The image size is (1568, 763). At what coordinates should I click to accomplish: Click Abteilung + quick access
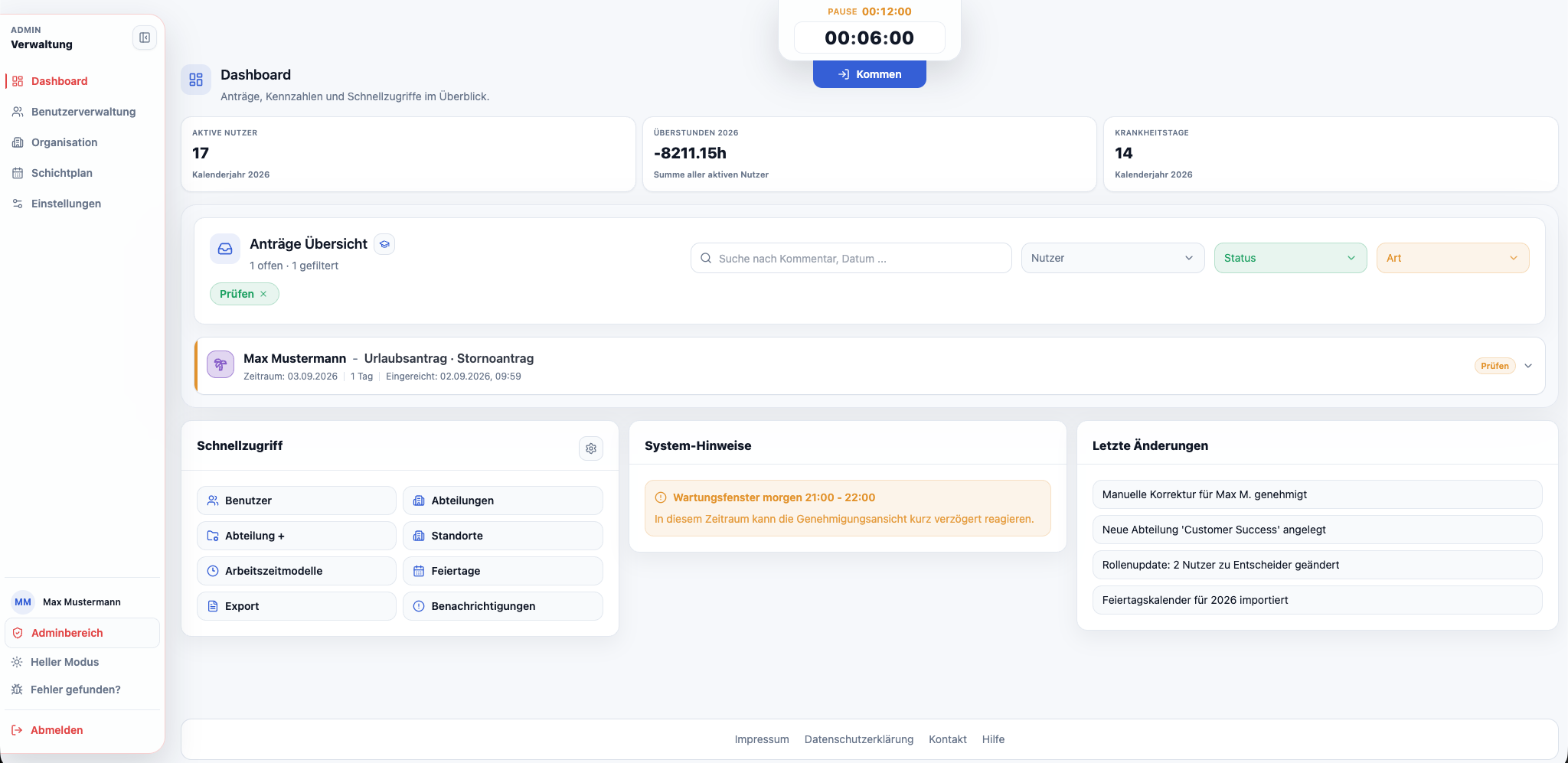click(x=297, y=536)
